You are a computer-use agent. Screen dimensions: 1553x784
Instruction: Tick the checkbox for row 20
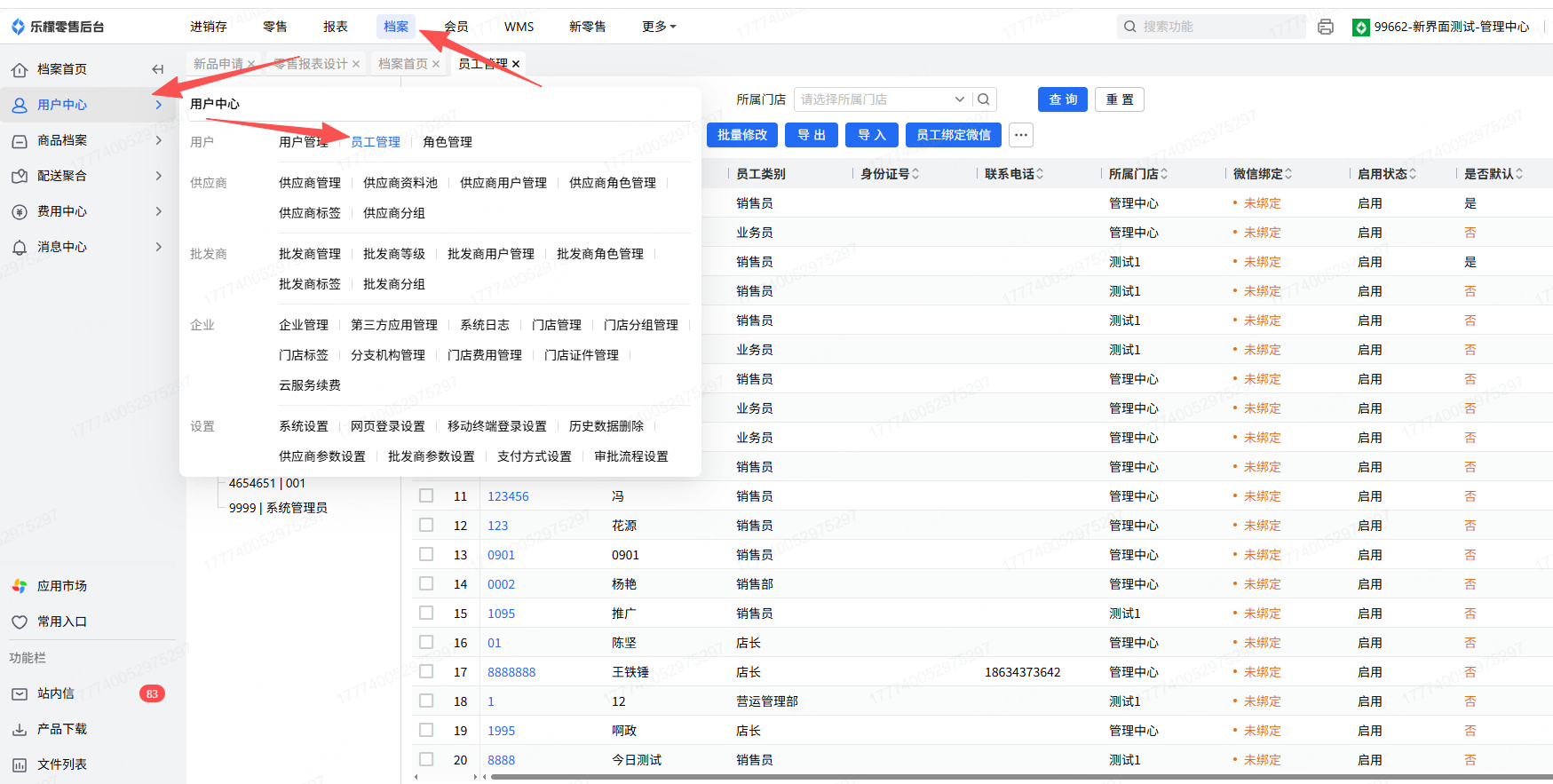tap(426, 759)
